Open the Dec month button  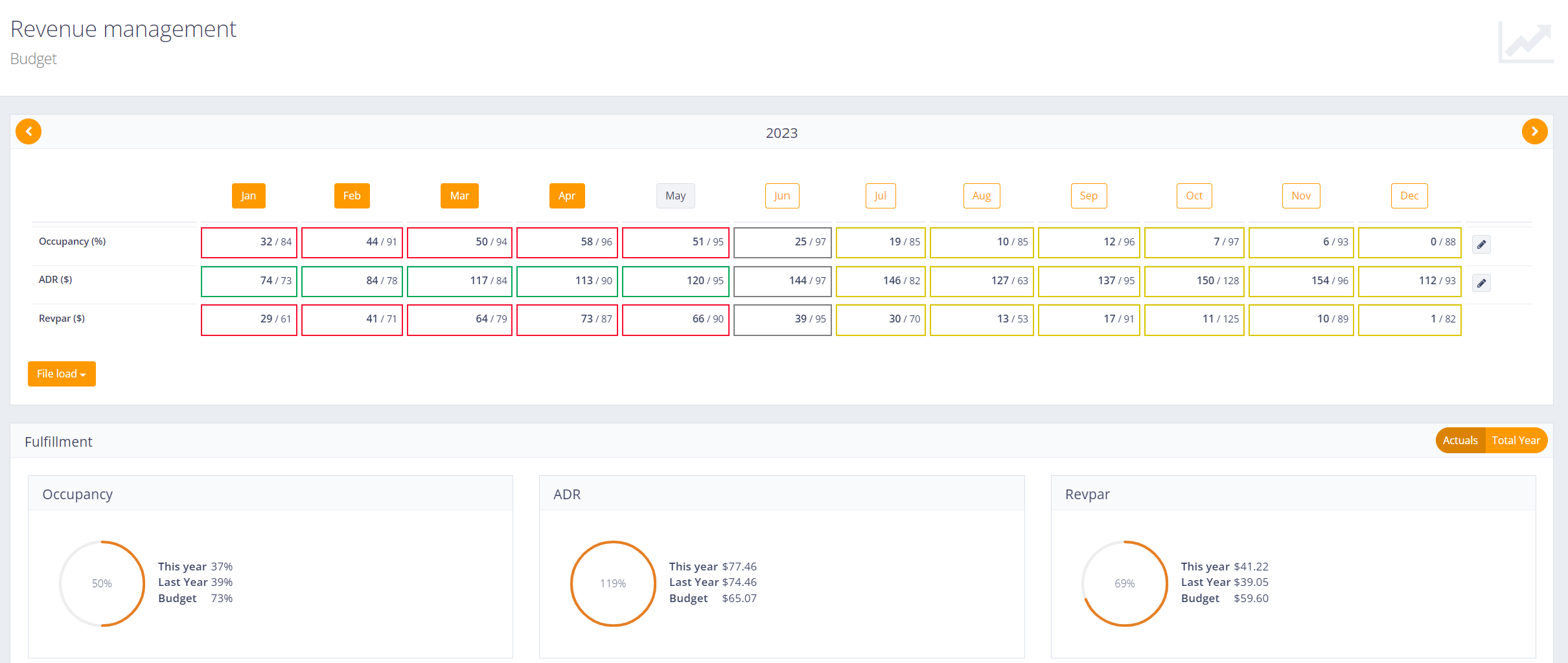tap(1409, 196)
